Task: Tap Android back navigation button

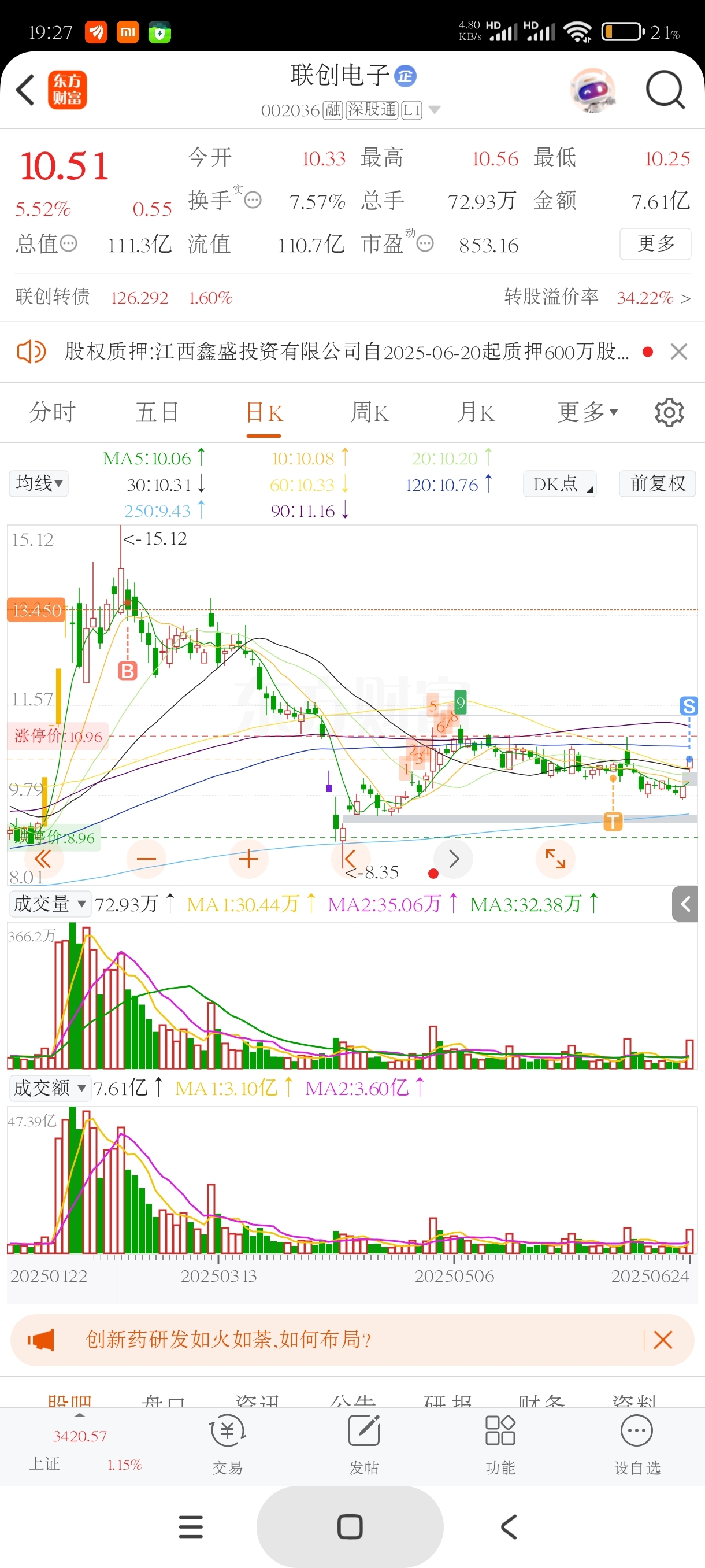Action: point(509,1526)
